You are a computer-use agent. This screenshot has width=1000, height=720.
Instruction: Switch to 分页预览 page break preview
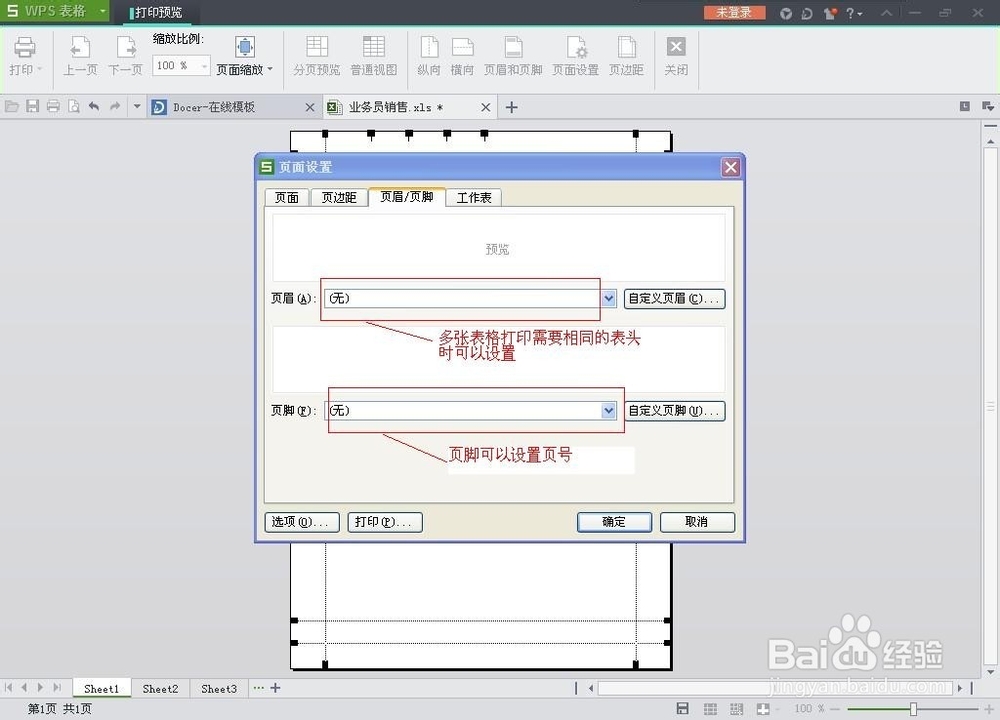click(x=316, y=57)
